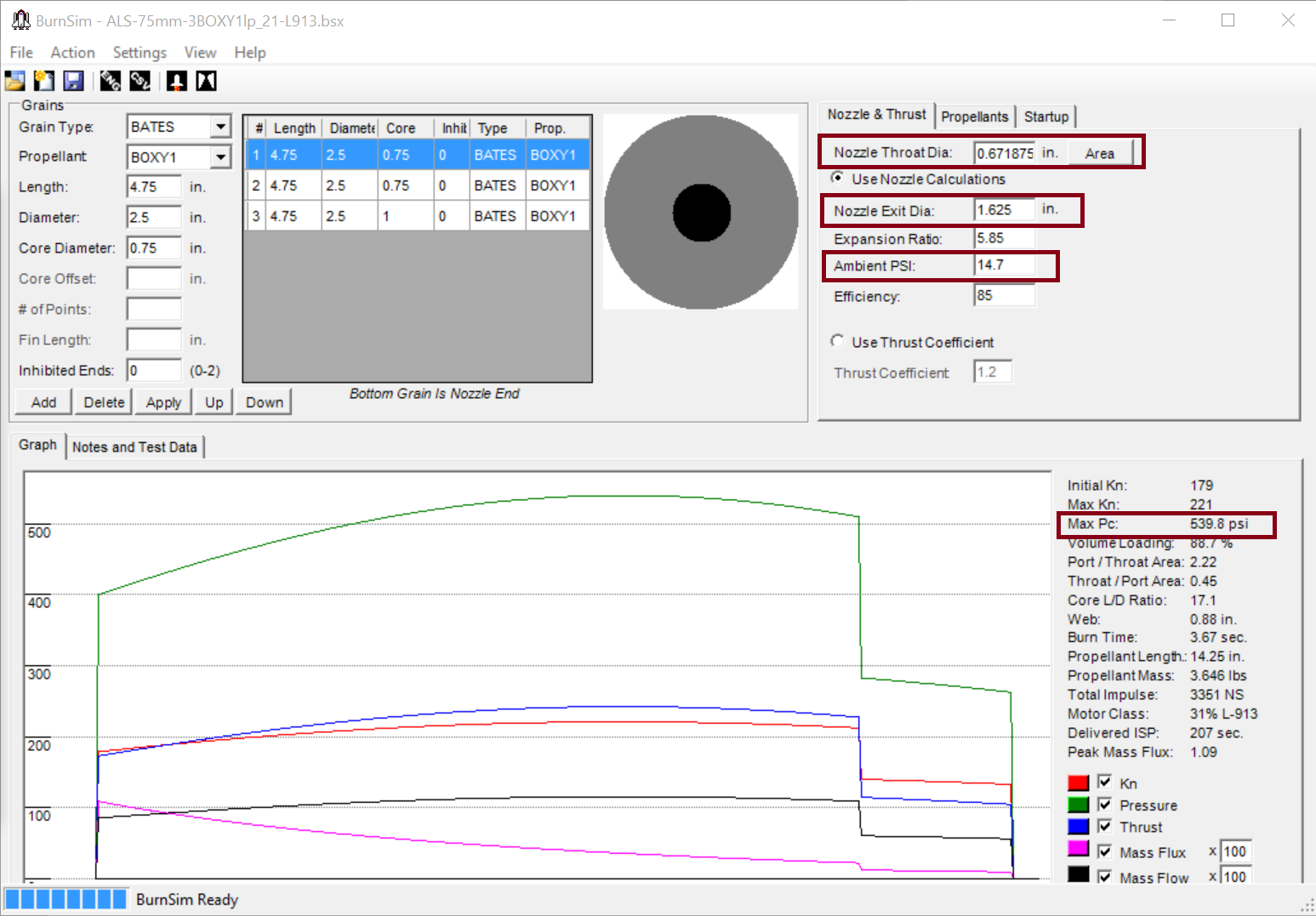The height and width of the screenshot is (916, 1316).
Task: Move the grain Down
Action: (265, 402)
